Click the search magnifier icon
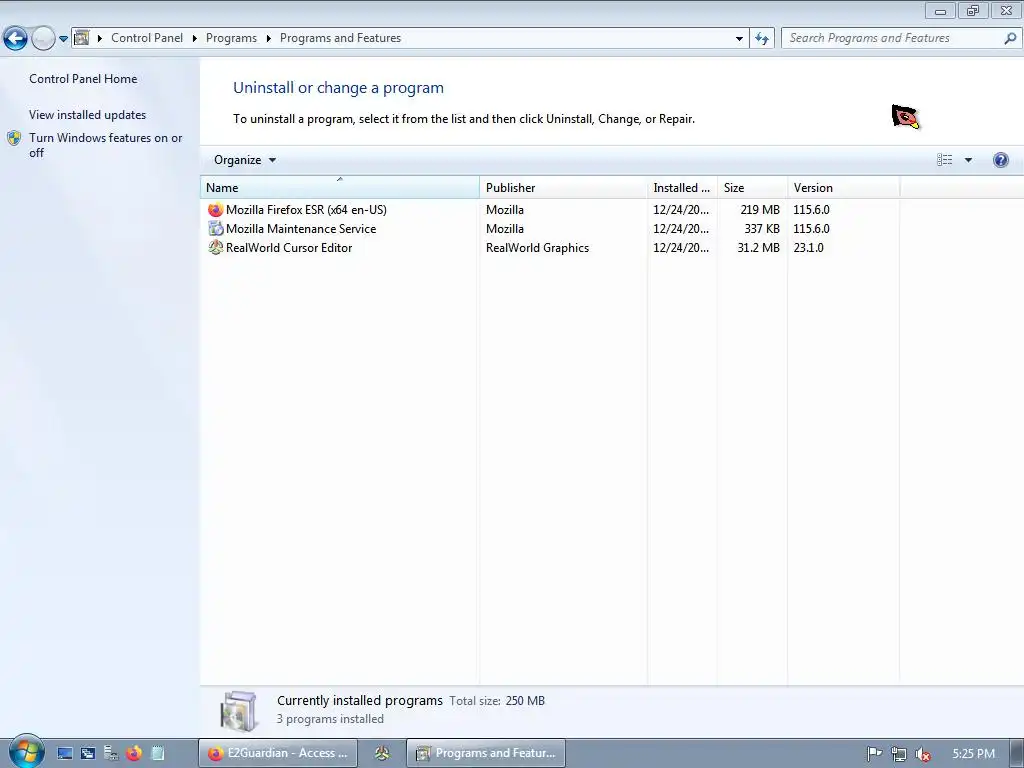This screenshot has width=1024, height=768. (1010, 38)
